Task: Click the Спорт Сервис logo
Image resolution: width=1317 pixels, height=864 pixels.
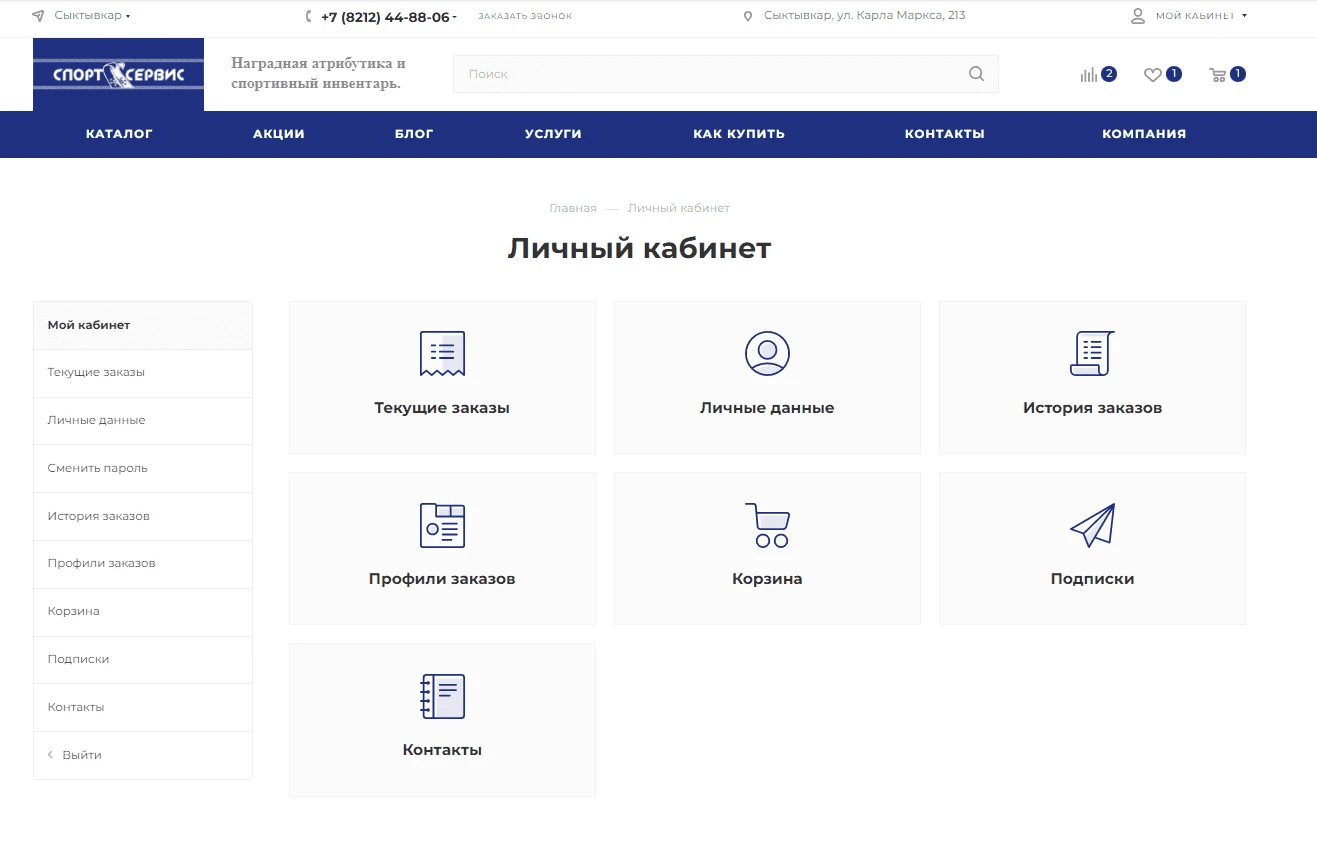Action: pos(118,74)
